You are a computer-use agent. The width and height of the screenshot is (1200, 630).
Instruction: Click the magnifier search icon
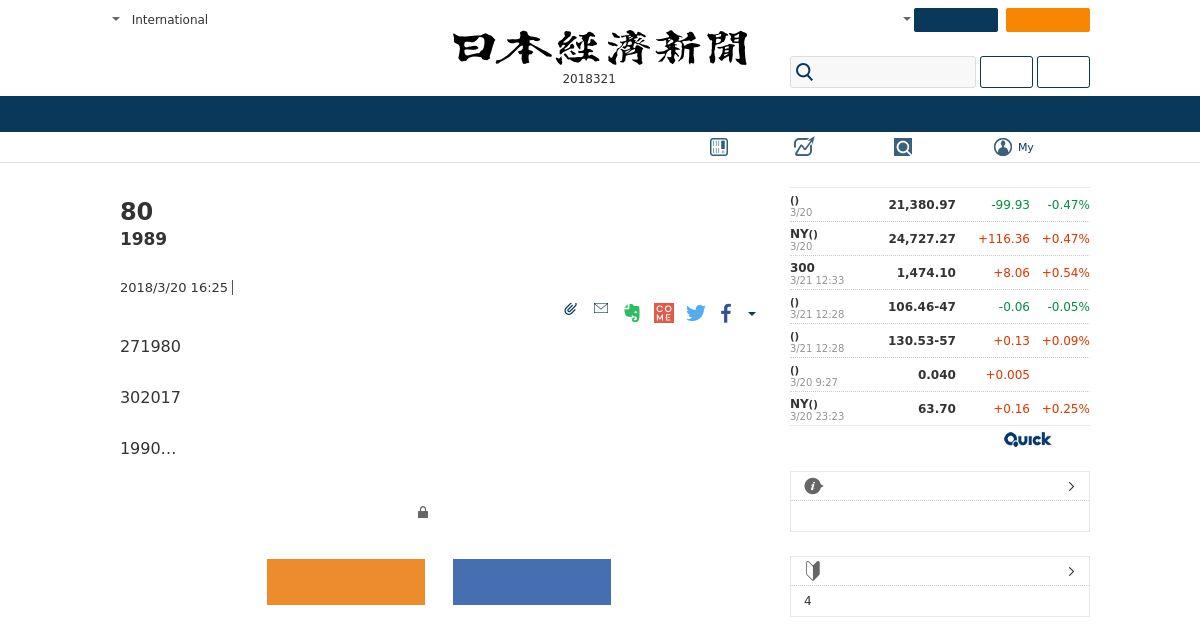[805, 72]
